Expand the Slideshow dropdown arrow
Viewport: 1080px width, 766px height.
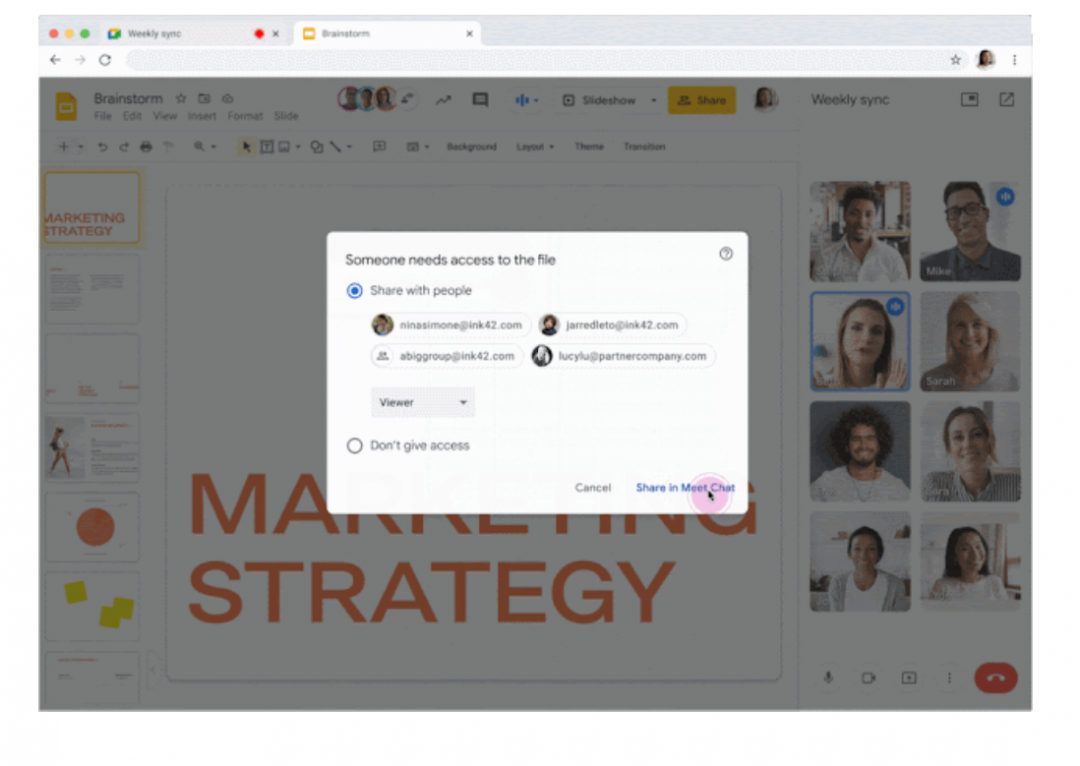click(654, 101)
